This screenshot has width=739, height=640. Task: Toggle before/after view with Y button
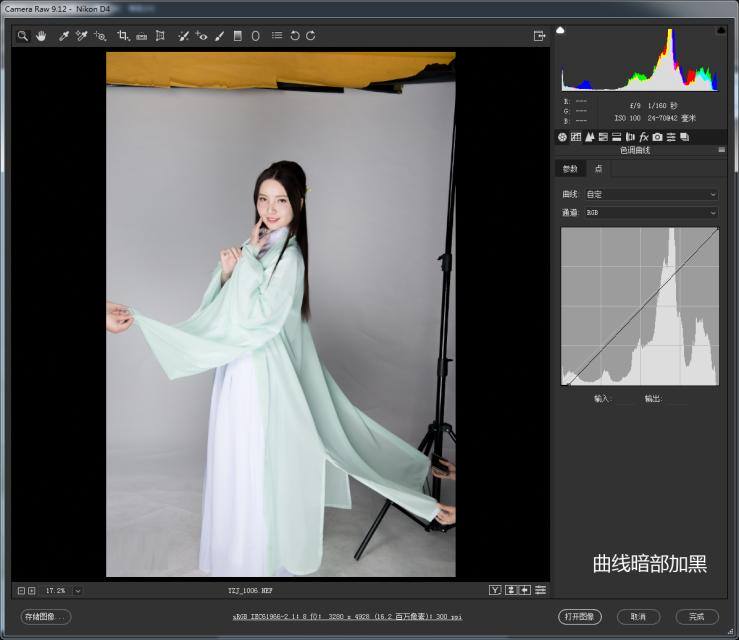click(x=495, y=590)
